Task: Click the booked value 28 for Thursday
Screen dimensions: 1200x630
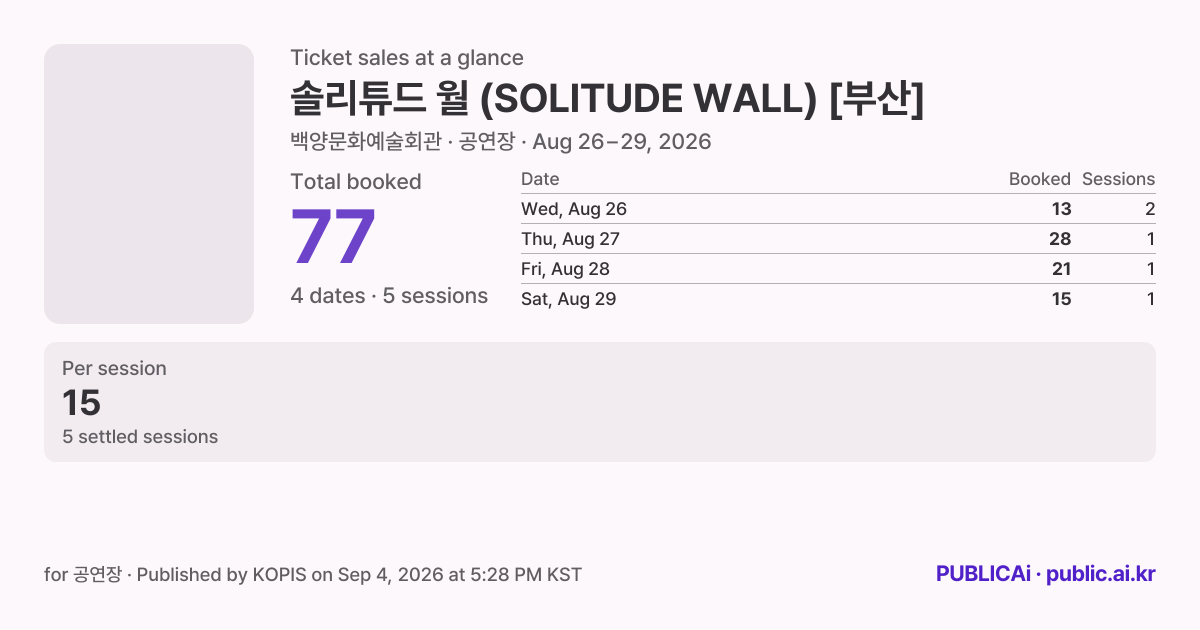Action: (x=1060, y=239)
